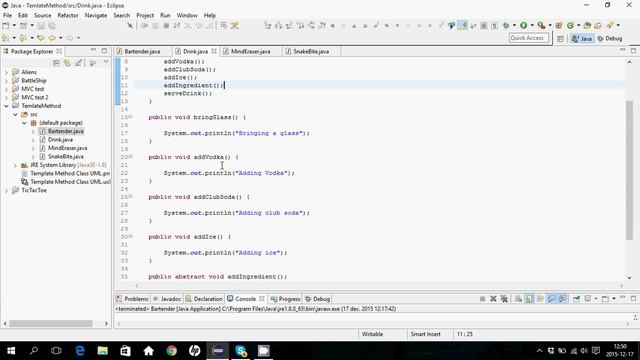The image size is (640, 360).
Task: Open the Navigate menu
Action: tap(96, 16)
